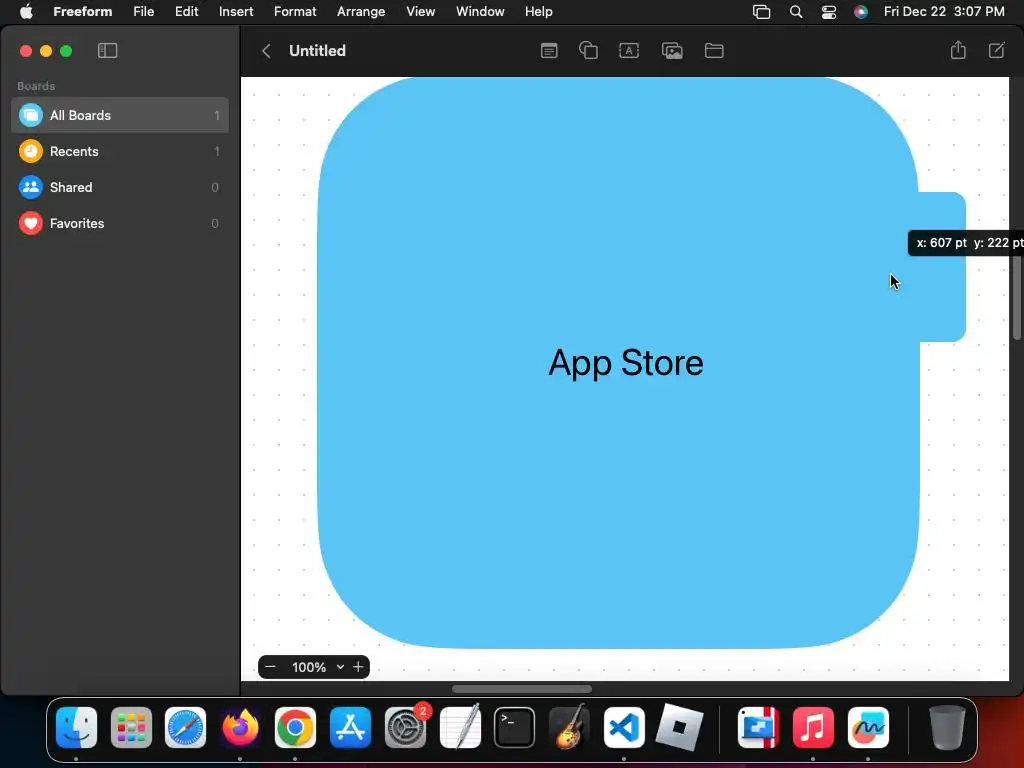This screenshot has height=768, width=1024.
Task: Click the date and time in menu bar
Action: [944, 11]
